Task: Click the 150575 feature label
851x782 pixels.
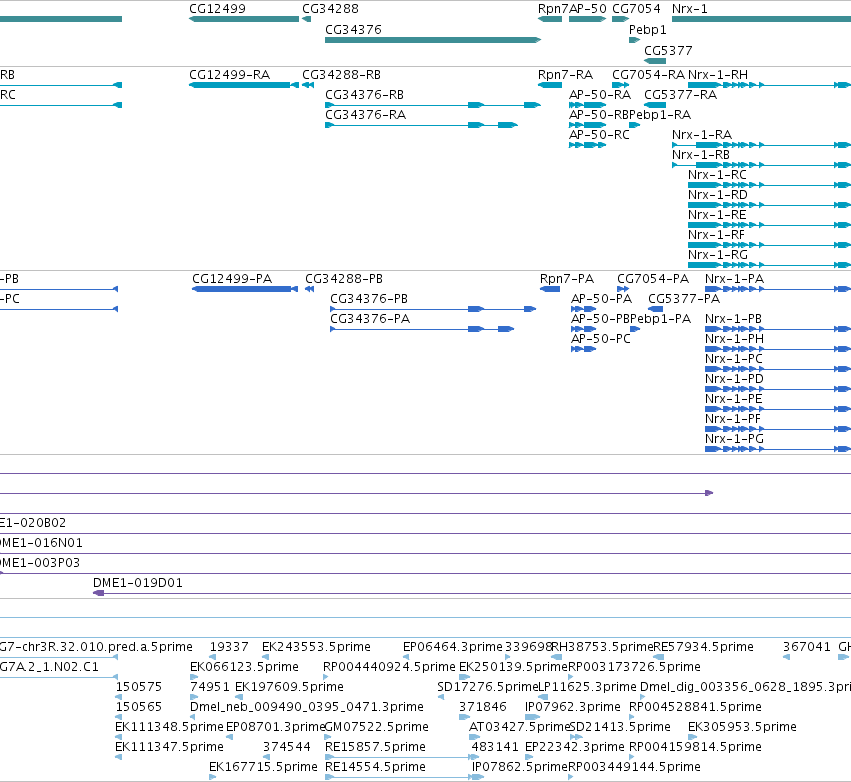Action: tap(138, 687)
